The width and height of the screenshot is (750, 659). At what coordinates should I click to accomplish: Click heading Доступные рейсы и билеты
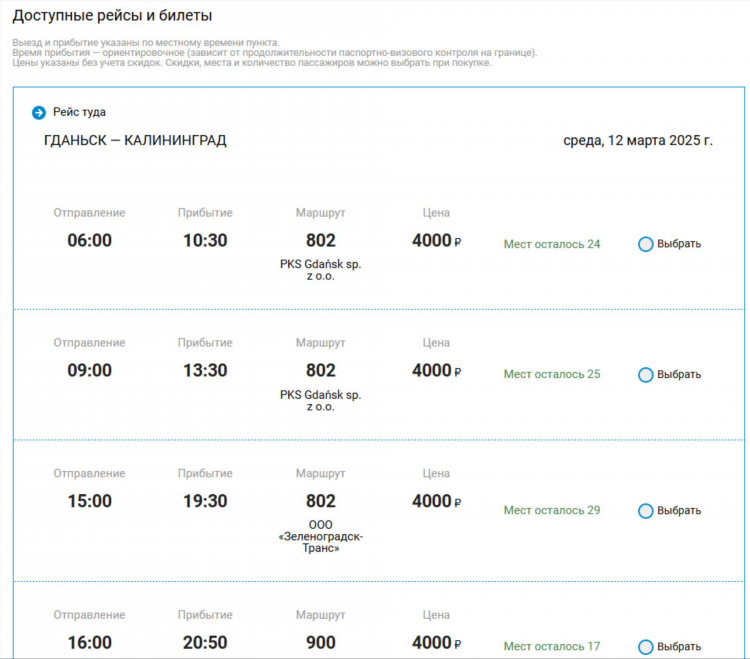(112, 15)
